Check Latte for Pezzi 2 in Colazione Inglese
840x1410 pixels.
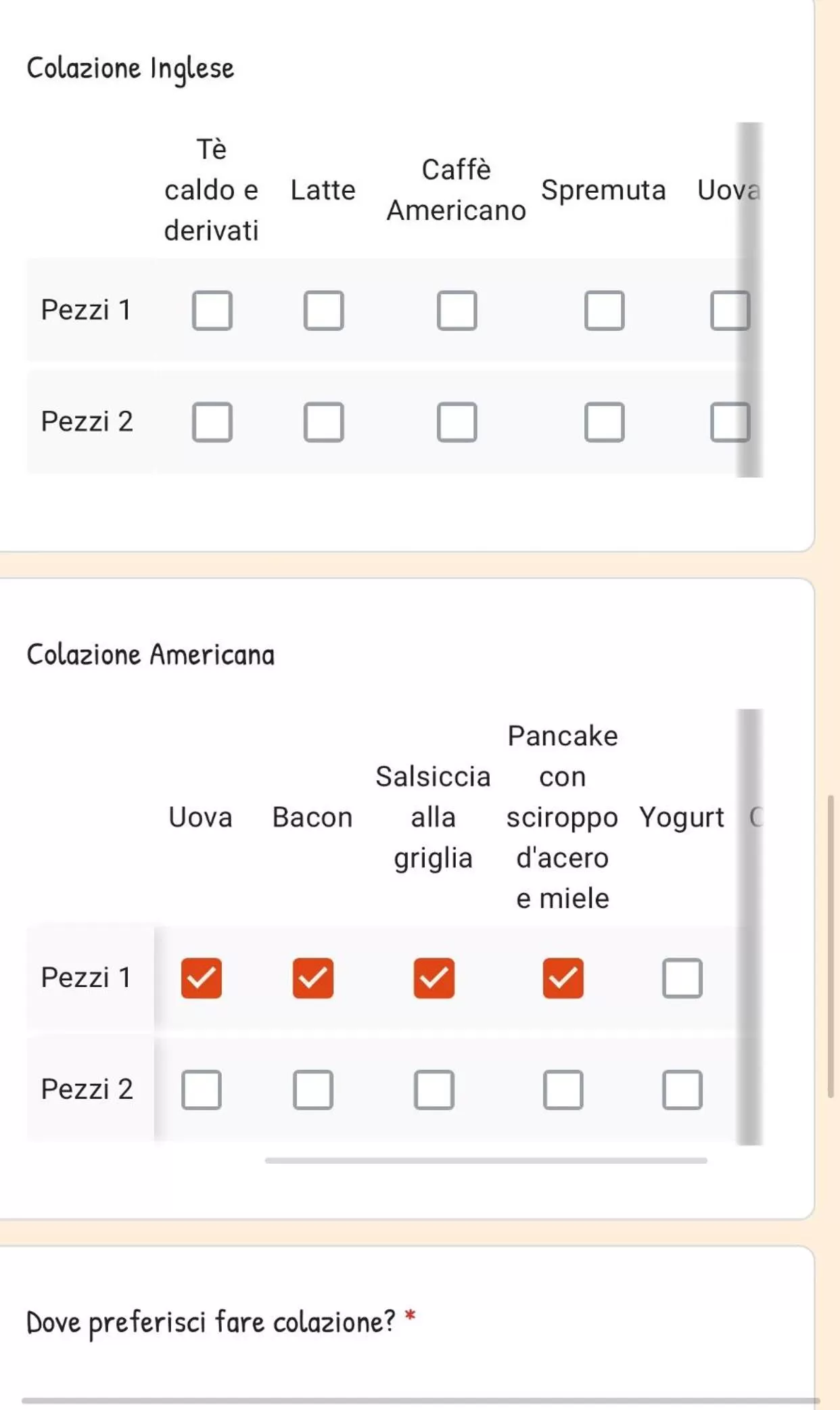tap(324, 422)
